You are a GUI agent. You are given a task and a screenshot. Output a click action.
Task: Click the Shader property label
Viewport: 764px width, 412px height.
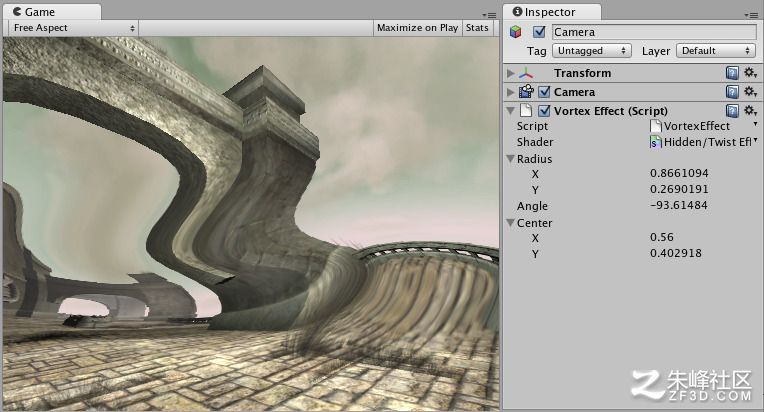535,142
